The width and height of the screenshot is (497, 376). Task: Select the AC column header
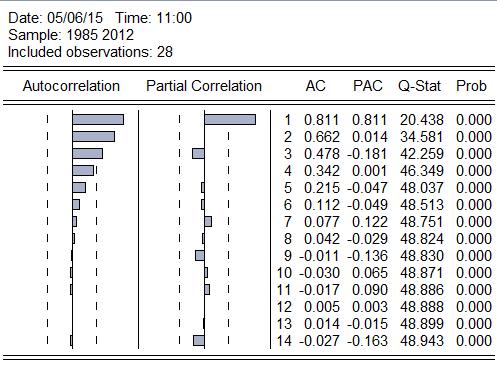tap(315, 86)
